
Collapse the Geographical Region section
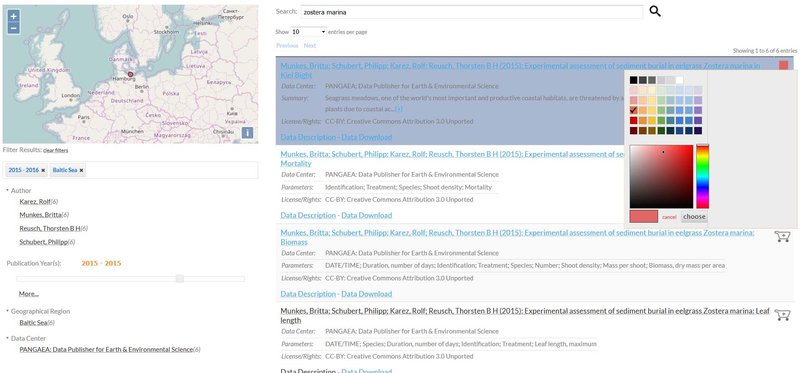(x=8, y=311)
